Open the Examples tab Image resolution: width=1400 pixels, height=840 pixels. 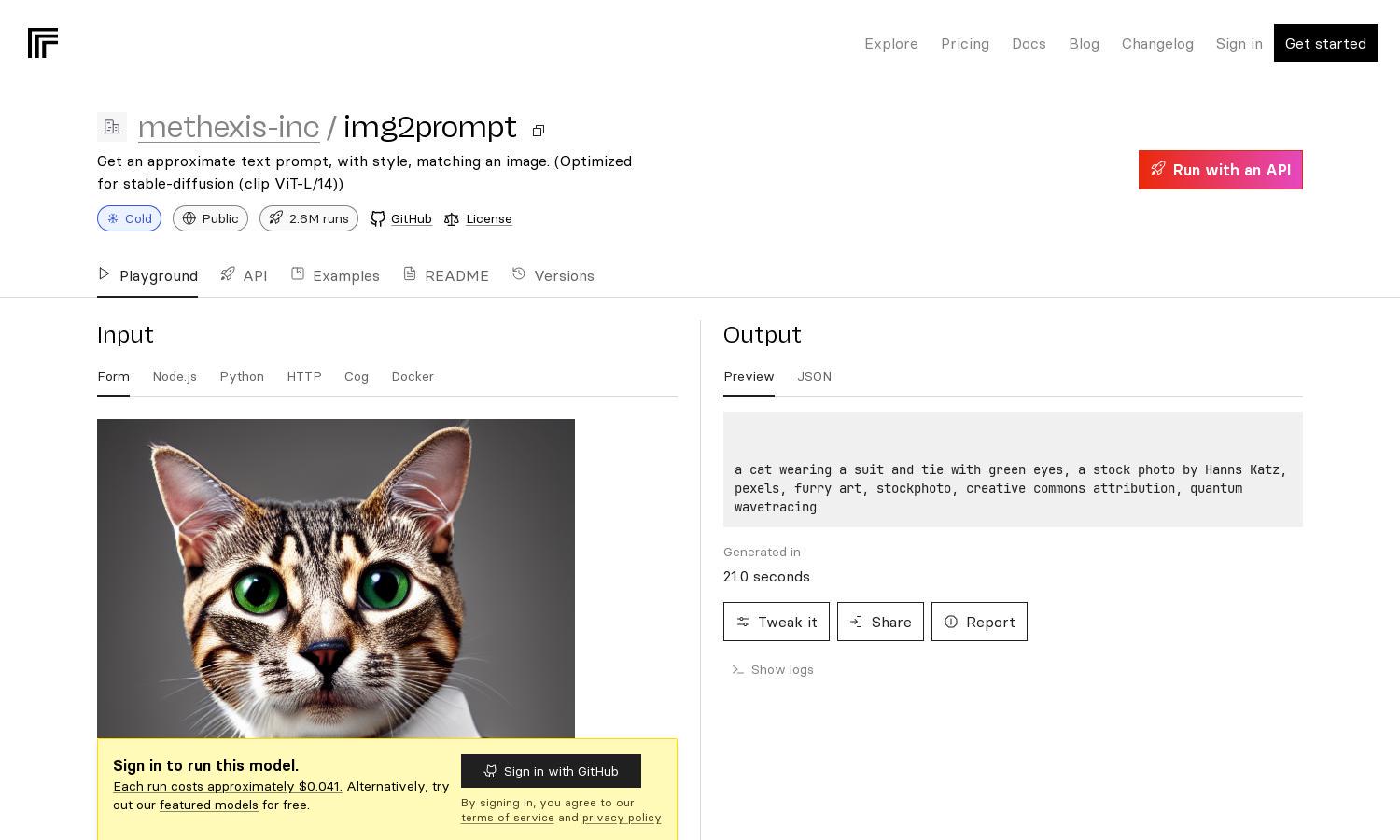[335, 275]
